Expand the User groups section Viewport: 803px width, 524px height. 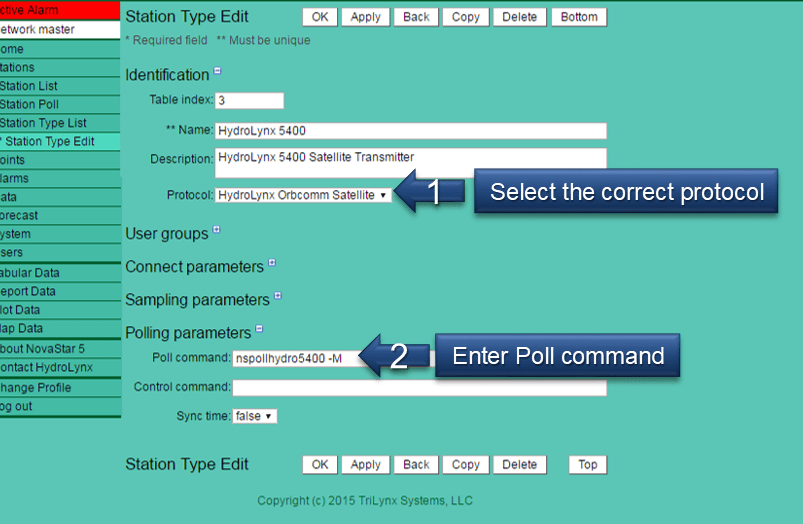(x=216, y=230)
